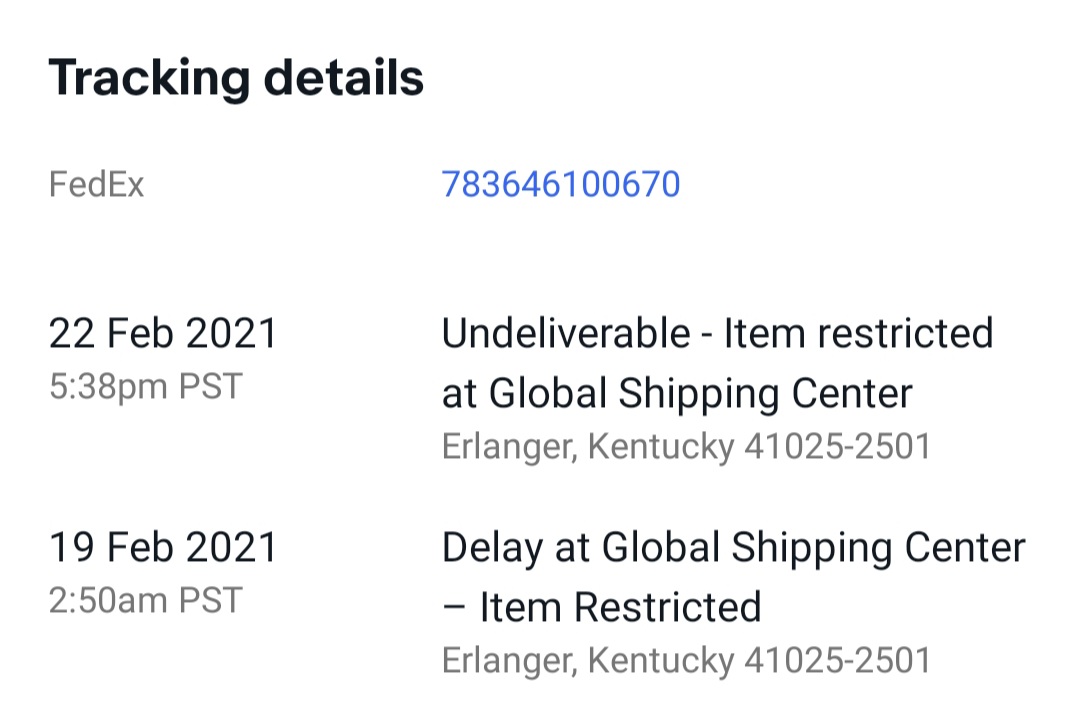Click first Erlanger, Kentucky 41025-2501 location
Image resolution: width=1080 pixels, height=720 pixels.
pyautogui.click(x=686, y=447)
